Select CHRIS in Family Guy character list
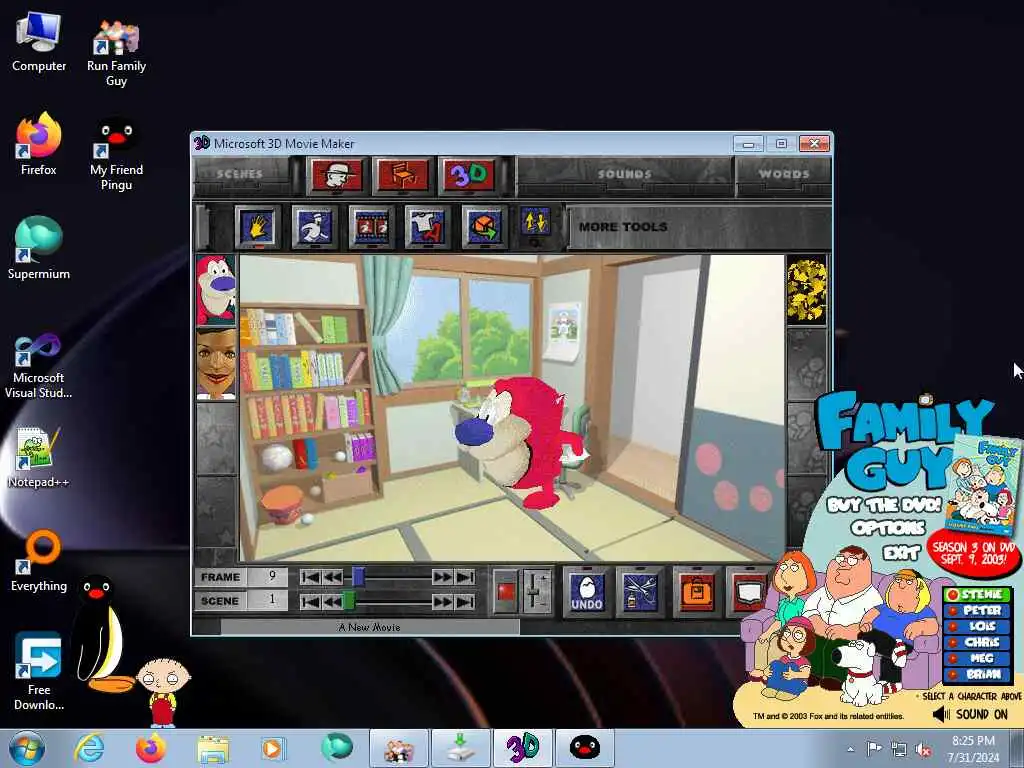Viewport: 1024px width, 768px height. click(977, 643)
